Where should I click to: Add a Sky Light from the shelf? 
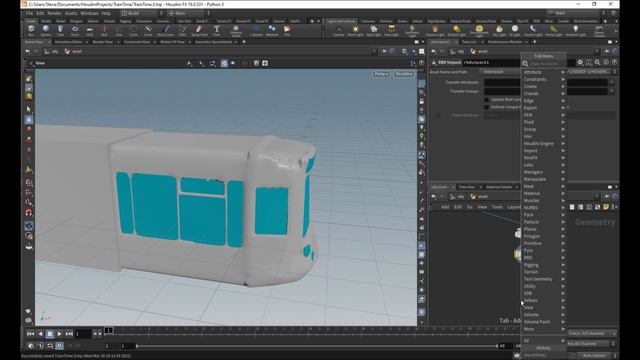(x=499, y=31)
